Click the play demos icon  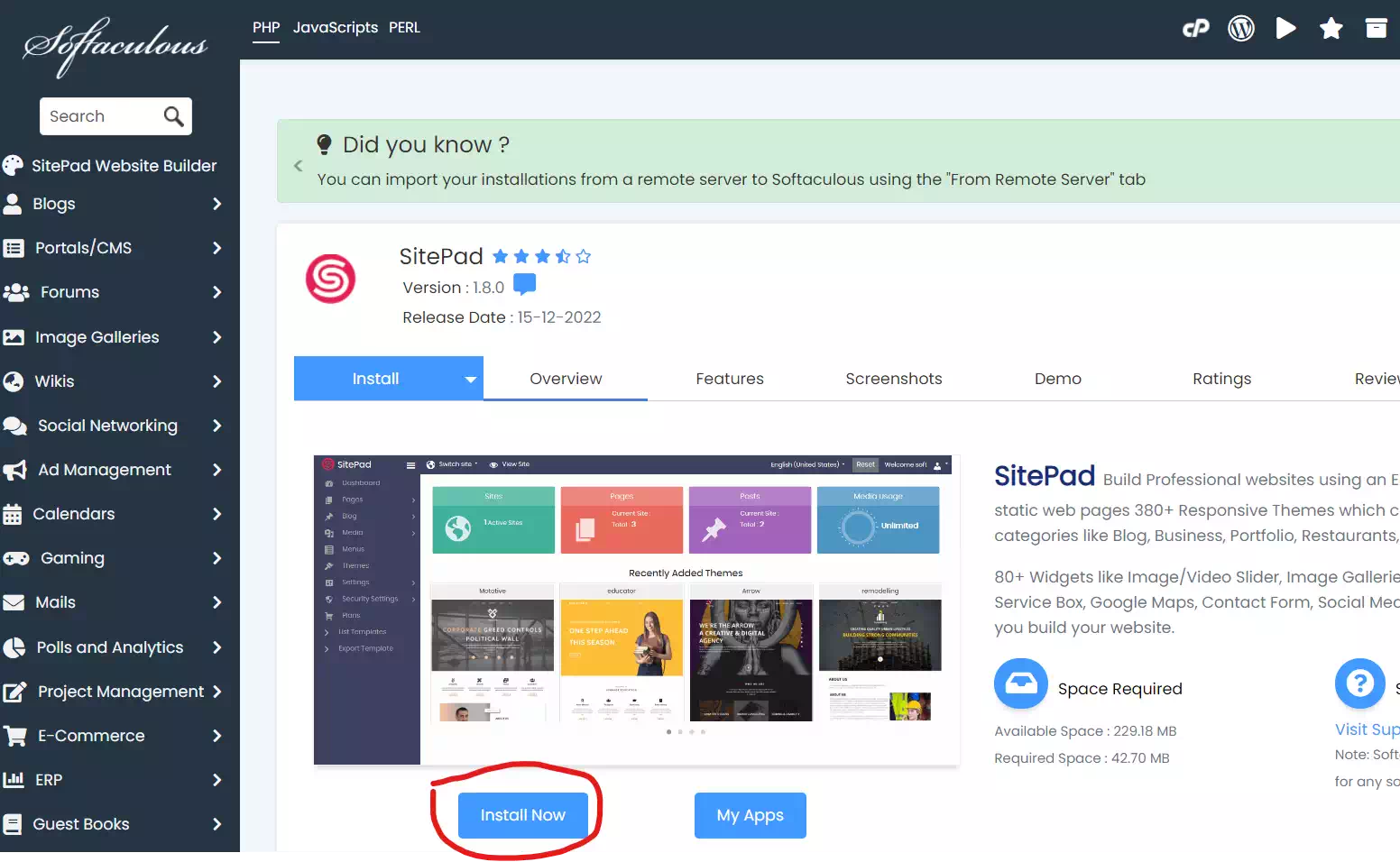point(1286,29)
